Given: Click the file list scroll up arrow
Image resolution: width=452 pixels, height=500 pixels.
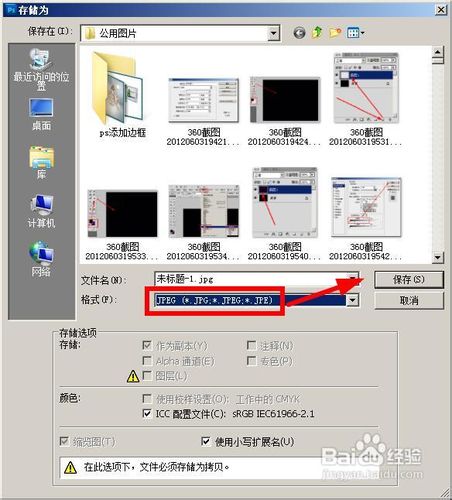Looking at the screenshot, I should [x=437, y=52].
